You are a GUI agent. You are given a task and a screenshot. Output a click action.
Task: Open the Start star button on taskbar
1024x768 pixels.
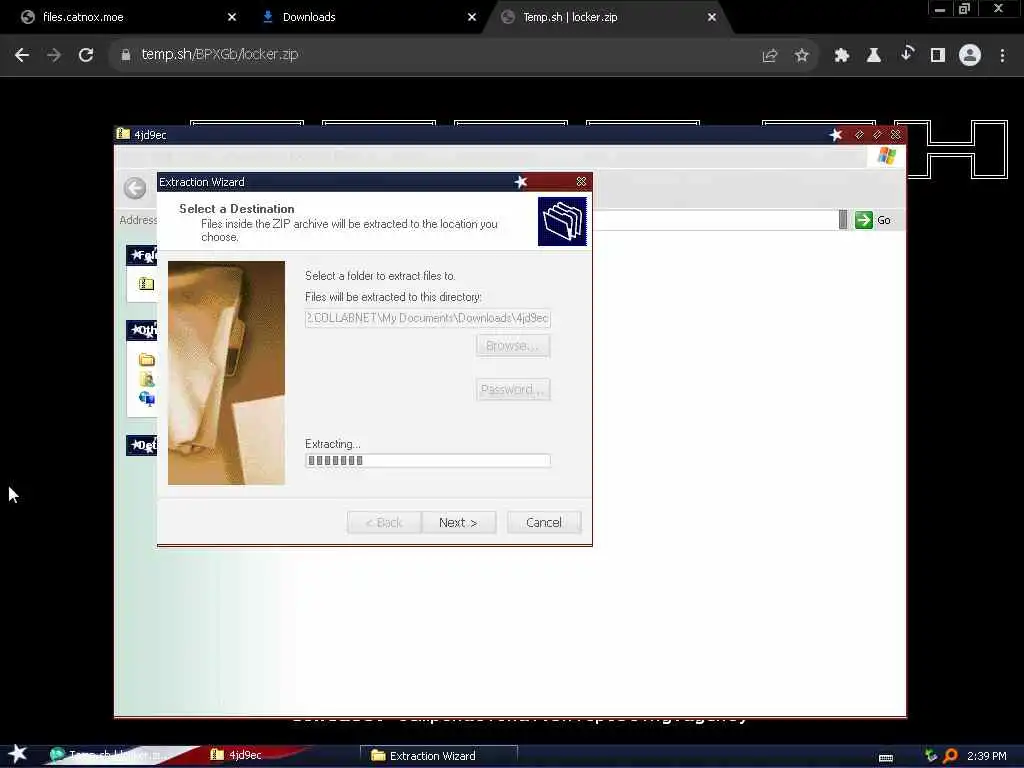17,754
